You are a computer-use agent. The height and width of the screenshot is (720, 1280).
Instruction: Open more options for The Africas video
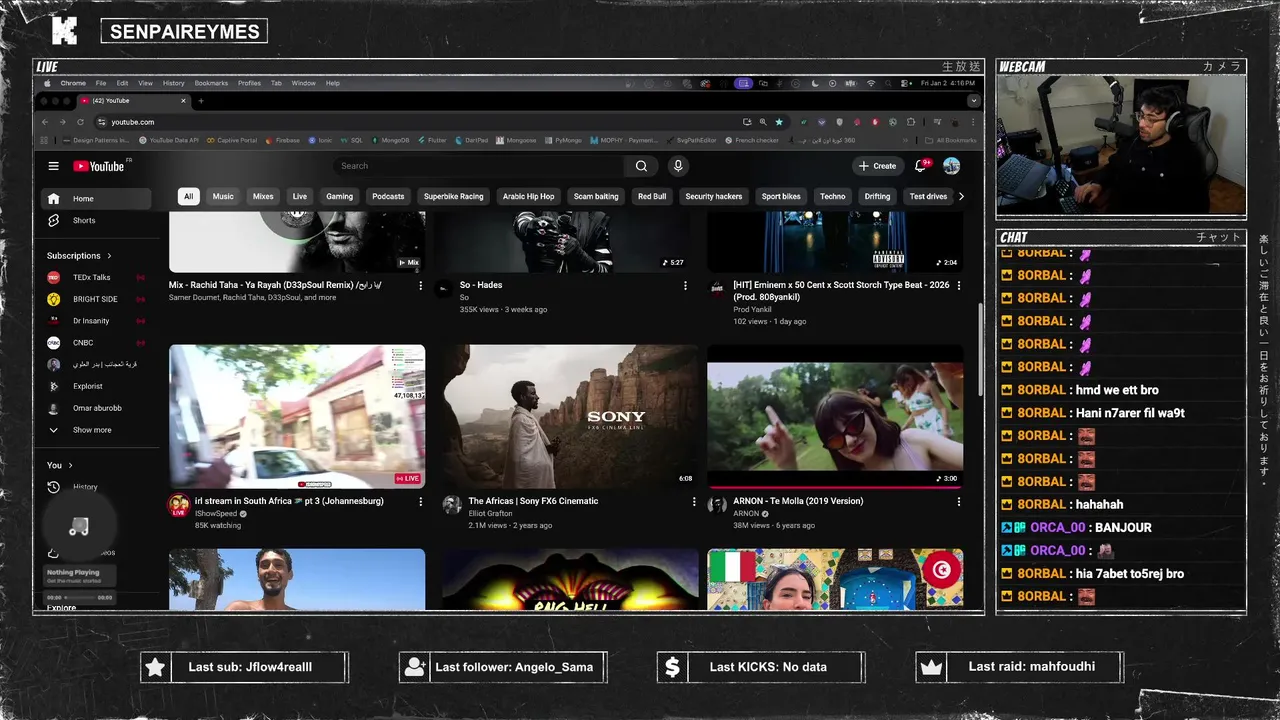694,501
